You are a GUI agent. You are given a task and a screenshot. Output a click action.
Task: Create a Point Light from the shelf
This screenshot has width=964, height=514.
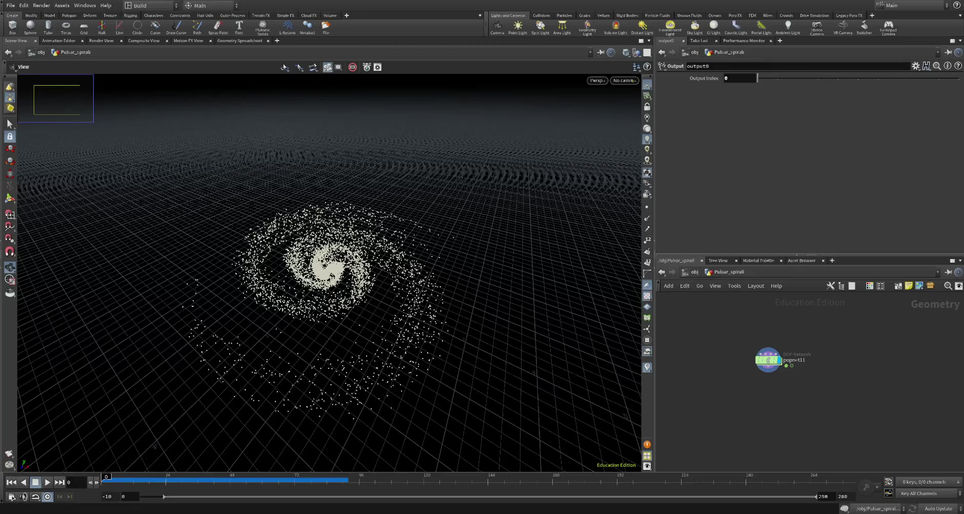[x=517, y=26]
